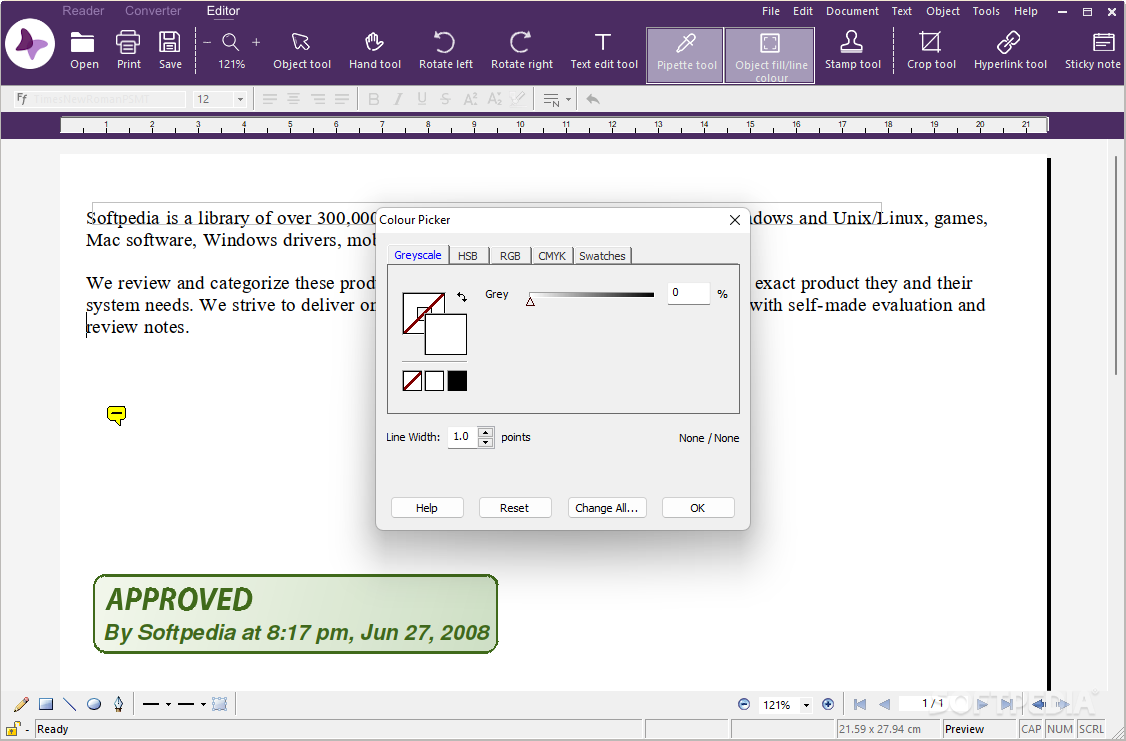Select the pencil drawing tool
The height and width of the screenshot is (741, 1126).
pos(22,704)
